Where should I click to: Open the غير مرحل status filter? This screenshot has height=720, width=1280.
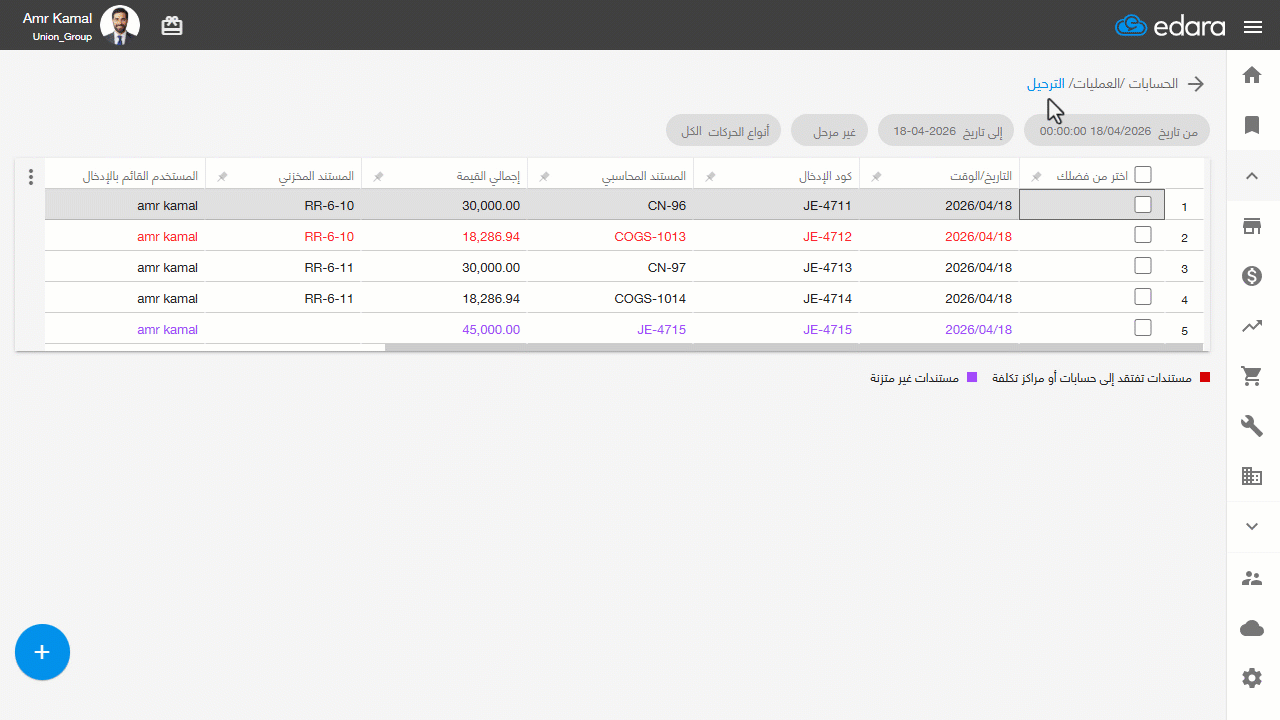pos(830,131)
